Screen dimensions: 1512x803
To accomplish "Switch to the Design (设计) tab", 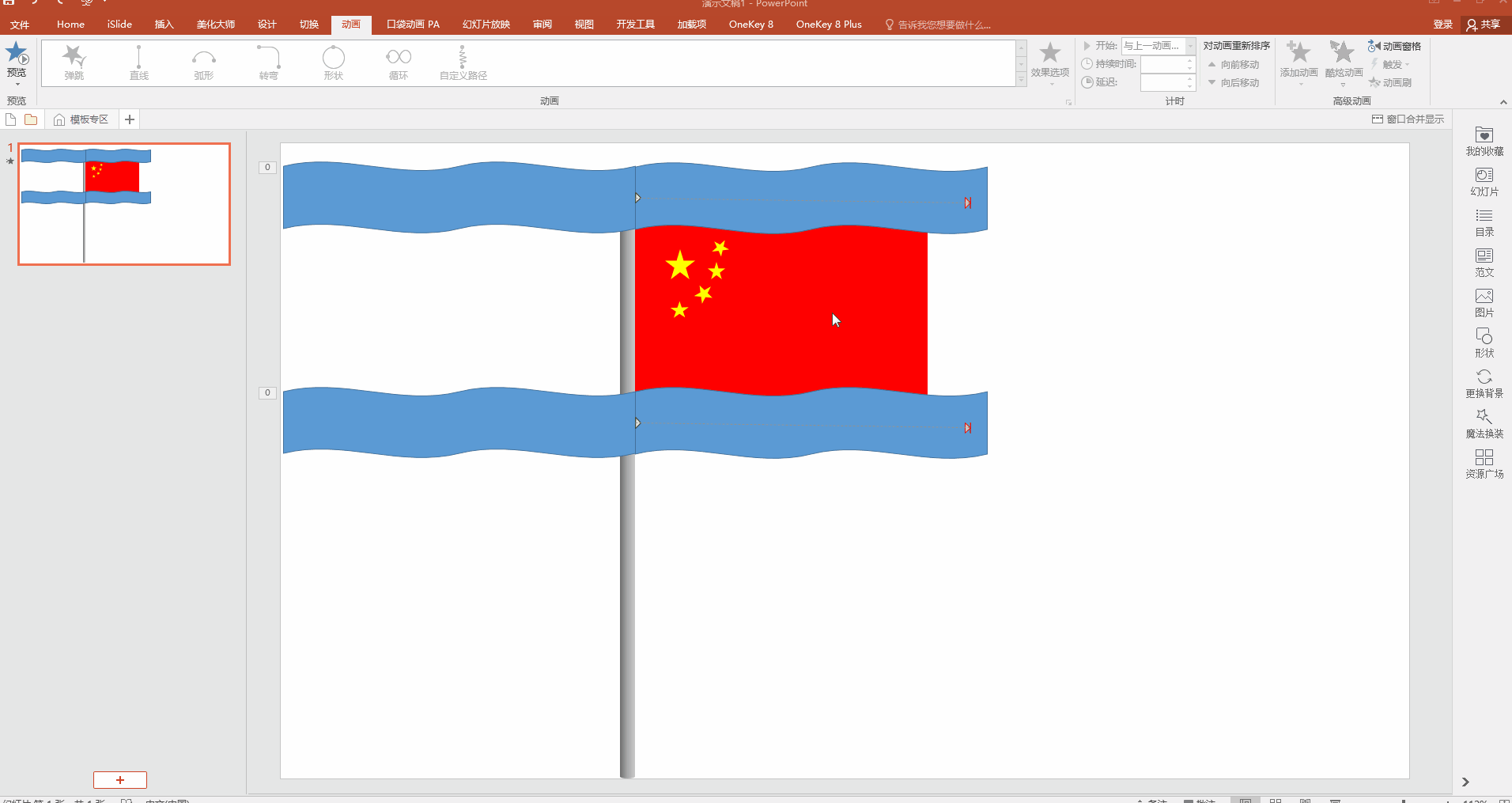I will click(267, 25).
